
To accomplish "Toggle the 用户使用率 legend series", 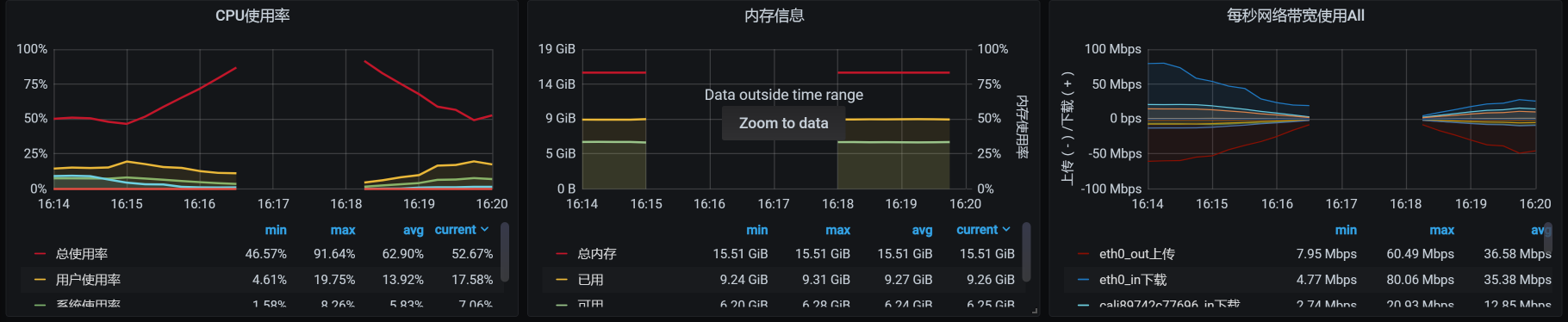I will (x=88, y=280).
